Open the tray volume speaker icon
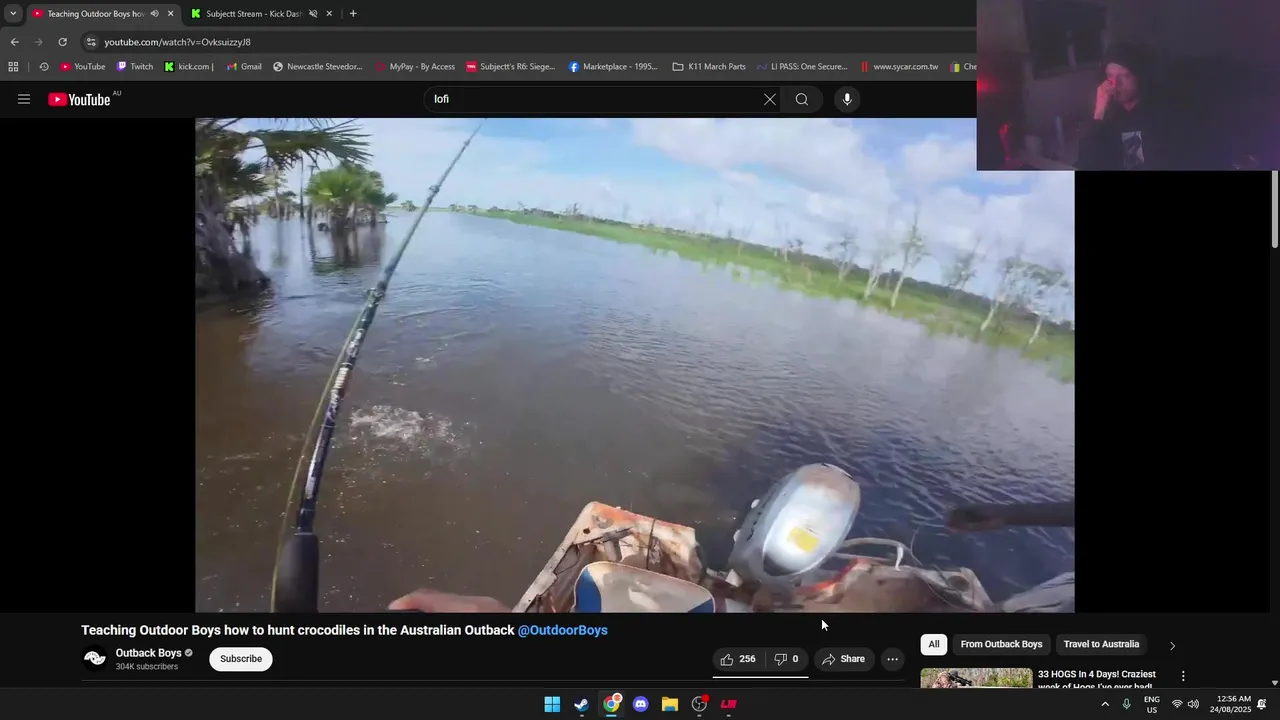 tap(1193, 704)
